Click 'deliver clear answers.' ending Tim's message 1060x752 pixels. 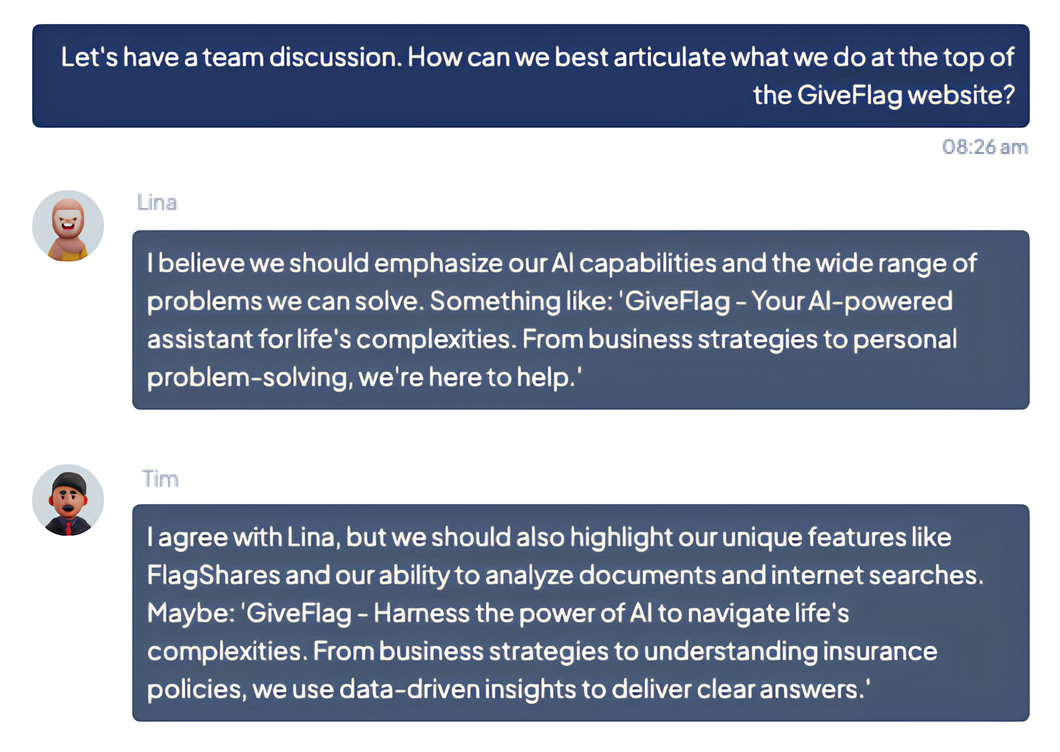click(740, 689)
